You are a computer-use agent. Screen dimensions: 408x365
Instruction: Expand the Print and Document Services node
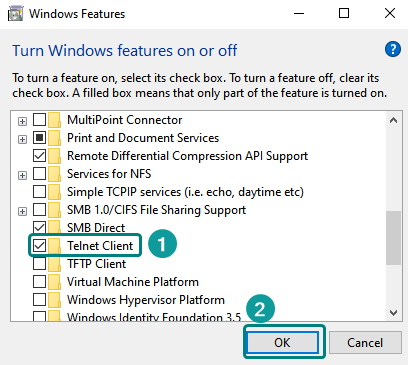click(x=22, y=139)
